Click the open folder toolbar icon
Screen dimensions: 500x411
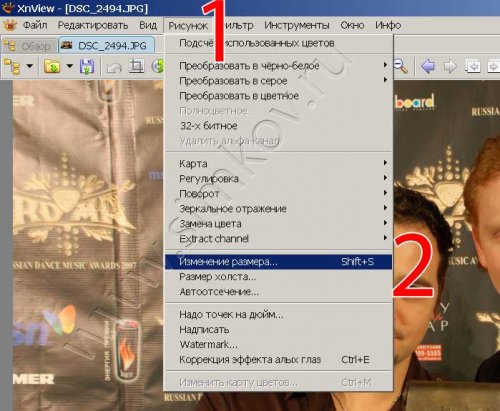(x=52, y=66)
